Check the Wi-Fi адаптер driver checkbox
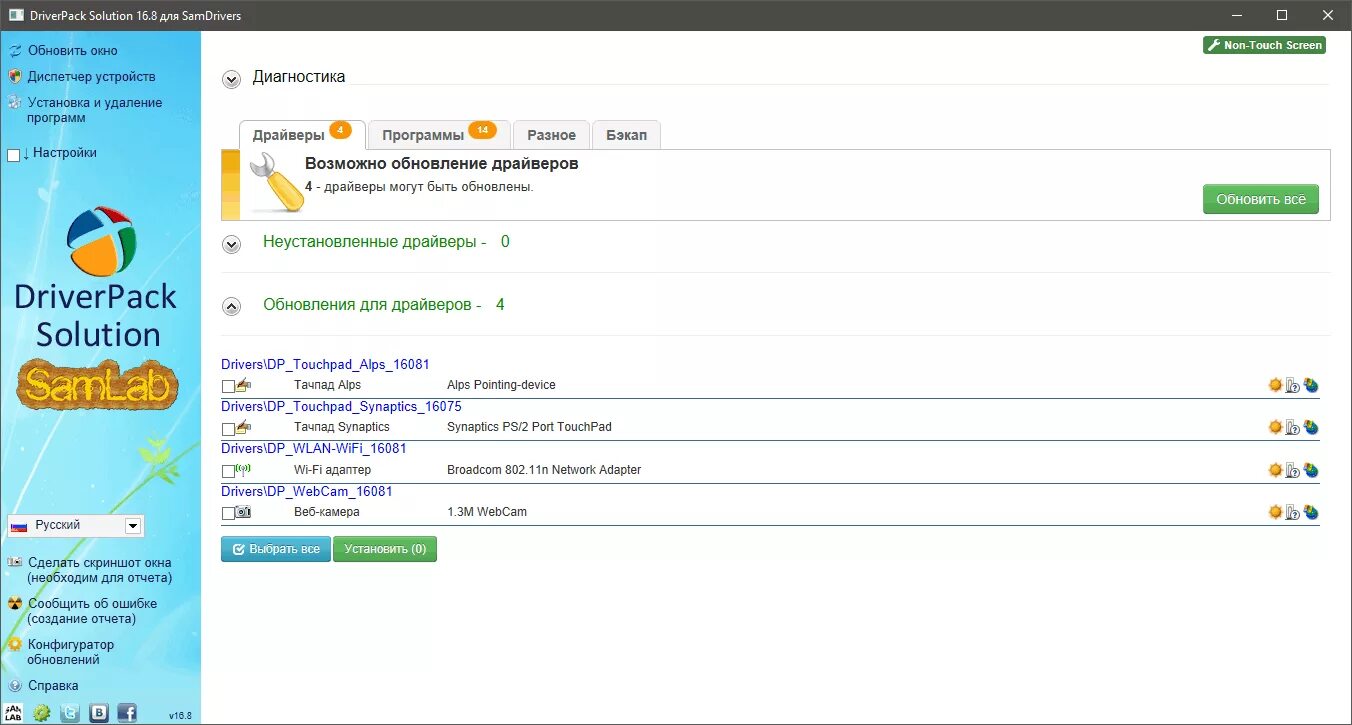This screenshot has height=725, width=1352. (x=228, y=471)
